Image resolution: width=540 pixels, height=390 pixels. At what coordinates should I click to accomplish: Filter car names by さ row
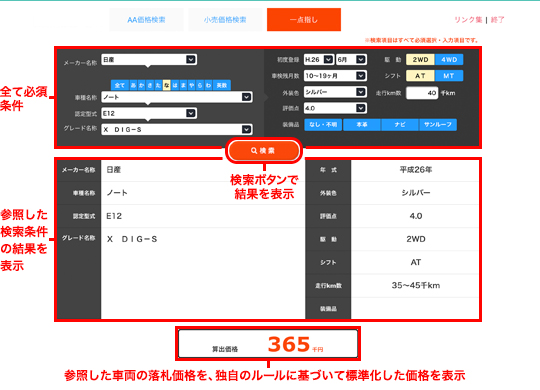(x=150, y=85)
